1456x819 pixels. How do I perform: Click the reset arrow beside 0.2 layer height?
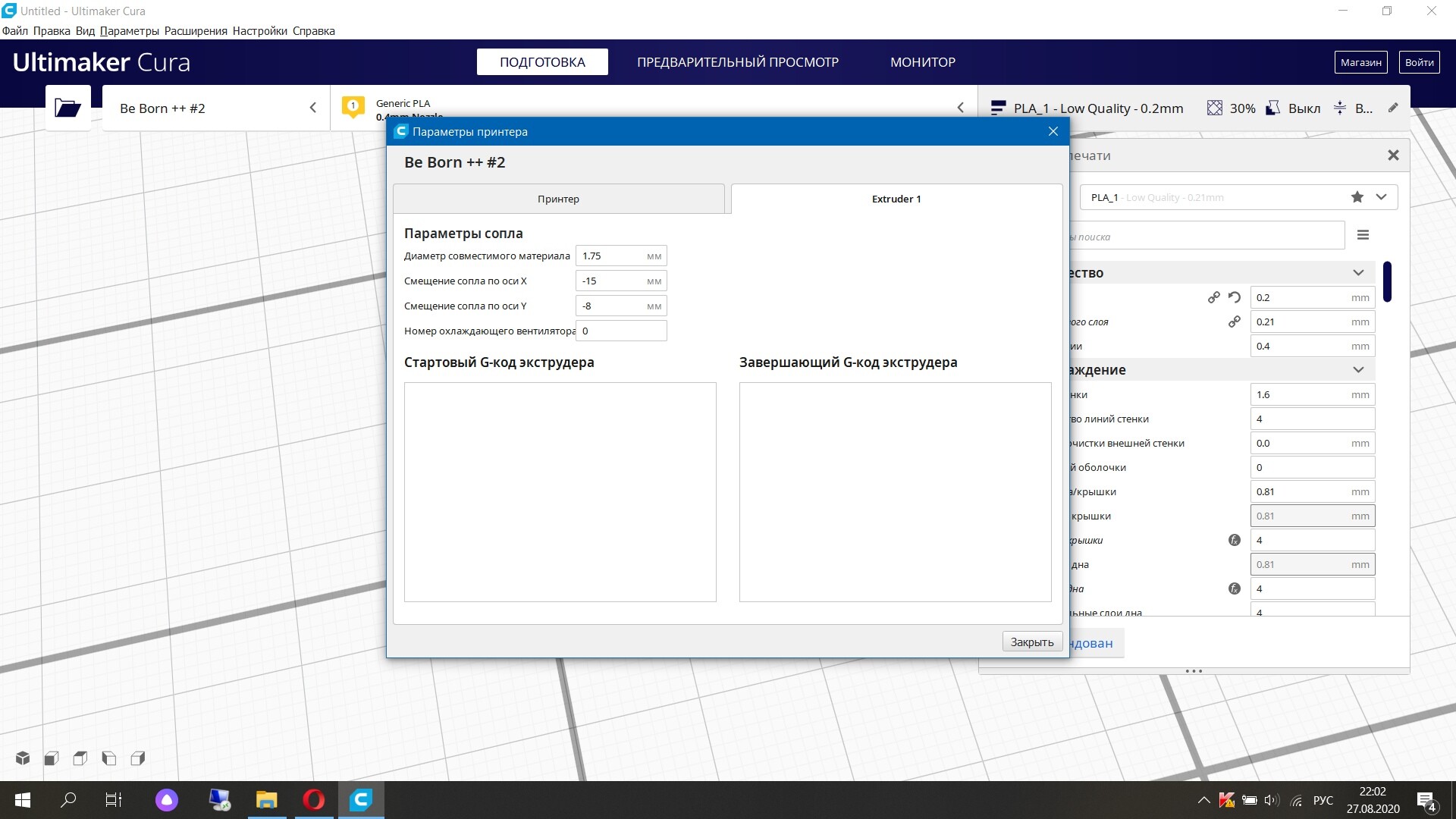pyautogui.click(x=1235, y=297)
